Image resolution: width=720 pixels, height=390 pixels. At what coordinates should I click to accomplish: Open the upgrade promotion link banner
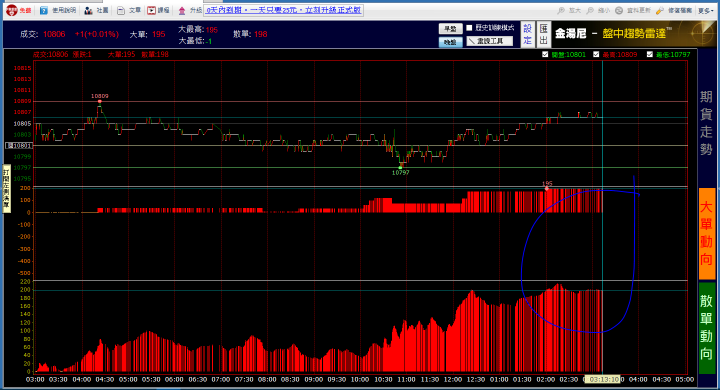(x=284, y=10)
